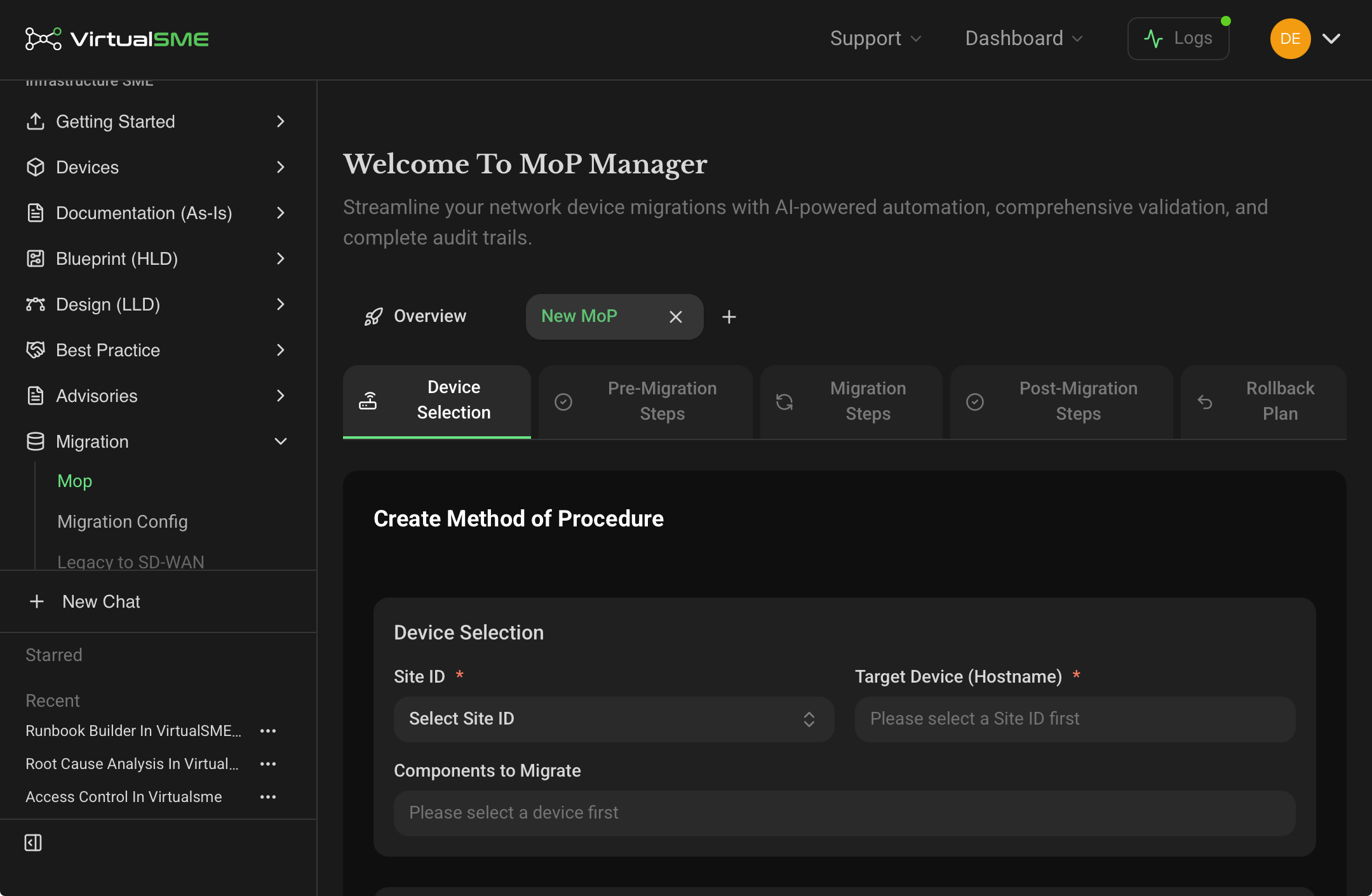The width and height of the screenshot is (1372, 896).
Task: Expand the Advisories section
Action: coord(281,396)
